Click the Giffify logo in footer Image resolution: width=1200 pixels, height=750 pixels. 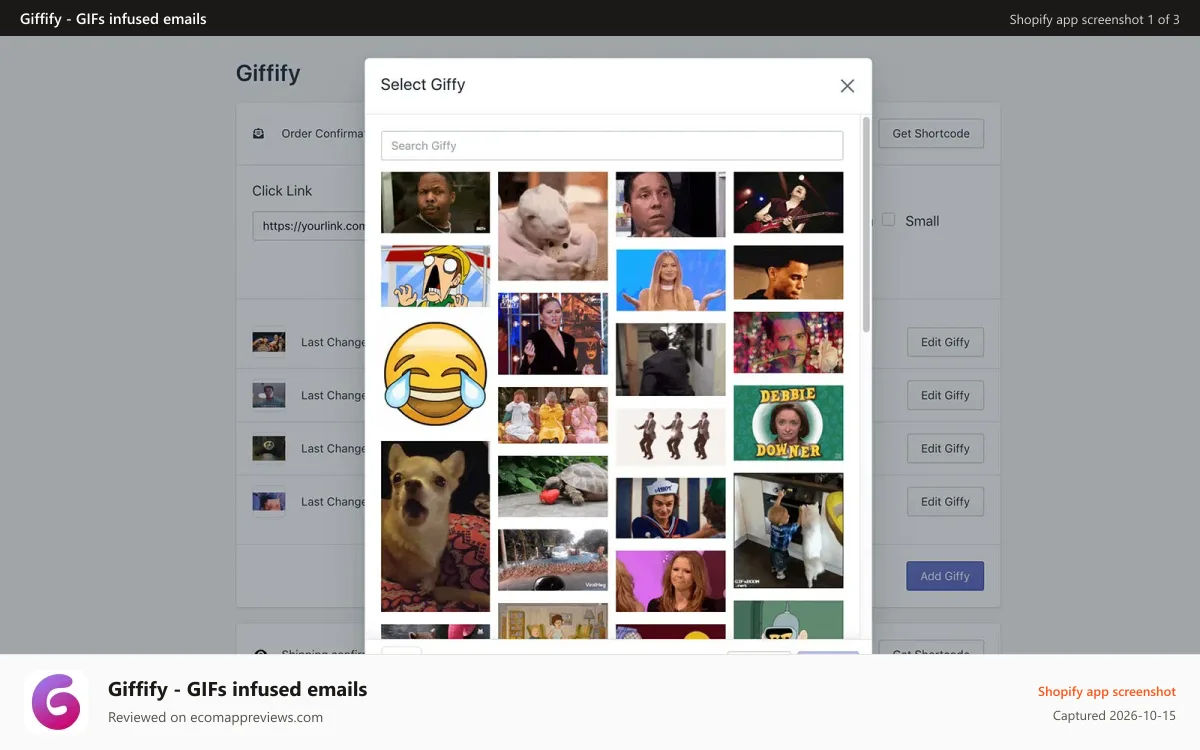(56, 702)
